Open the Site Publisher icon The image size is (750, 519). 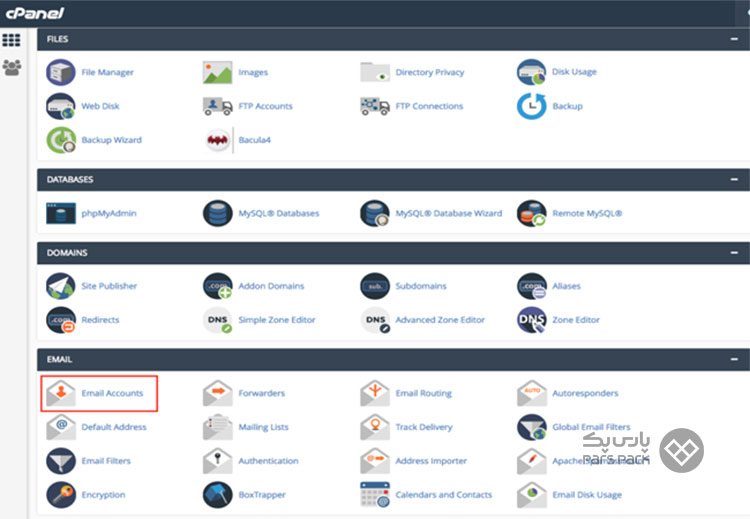point(61,286)
